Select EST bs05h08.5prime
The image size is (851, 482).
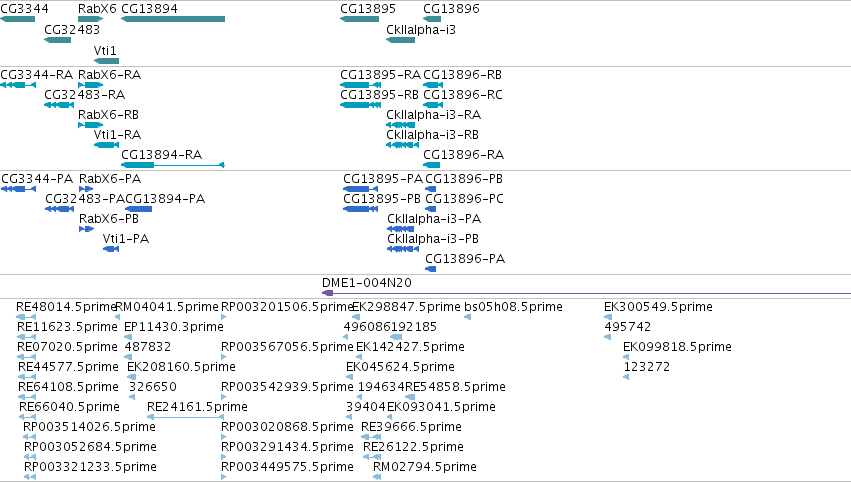513,307
